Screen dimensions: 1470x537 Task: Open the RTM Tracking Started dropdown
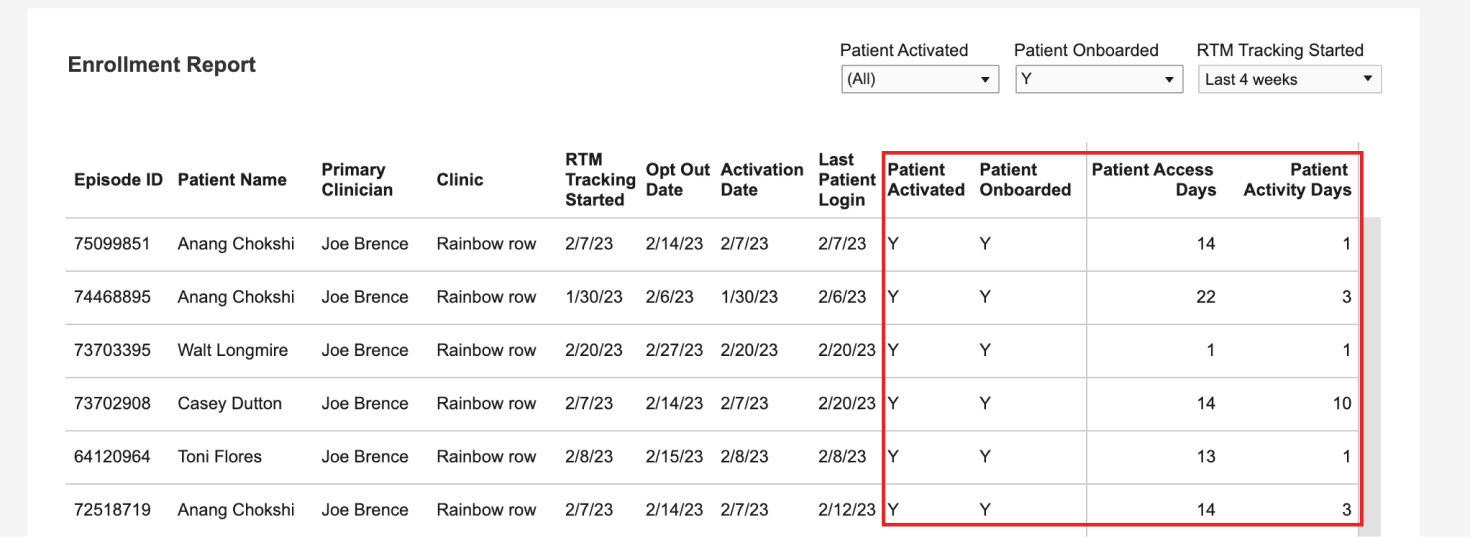[x=1290, y=80]
